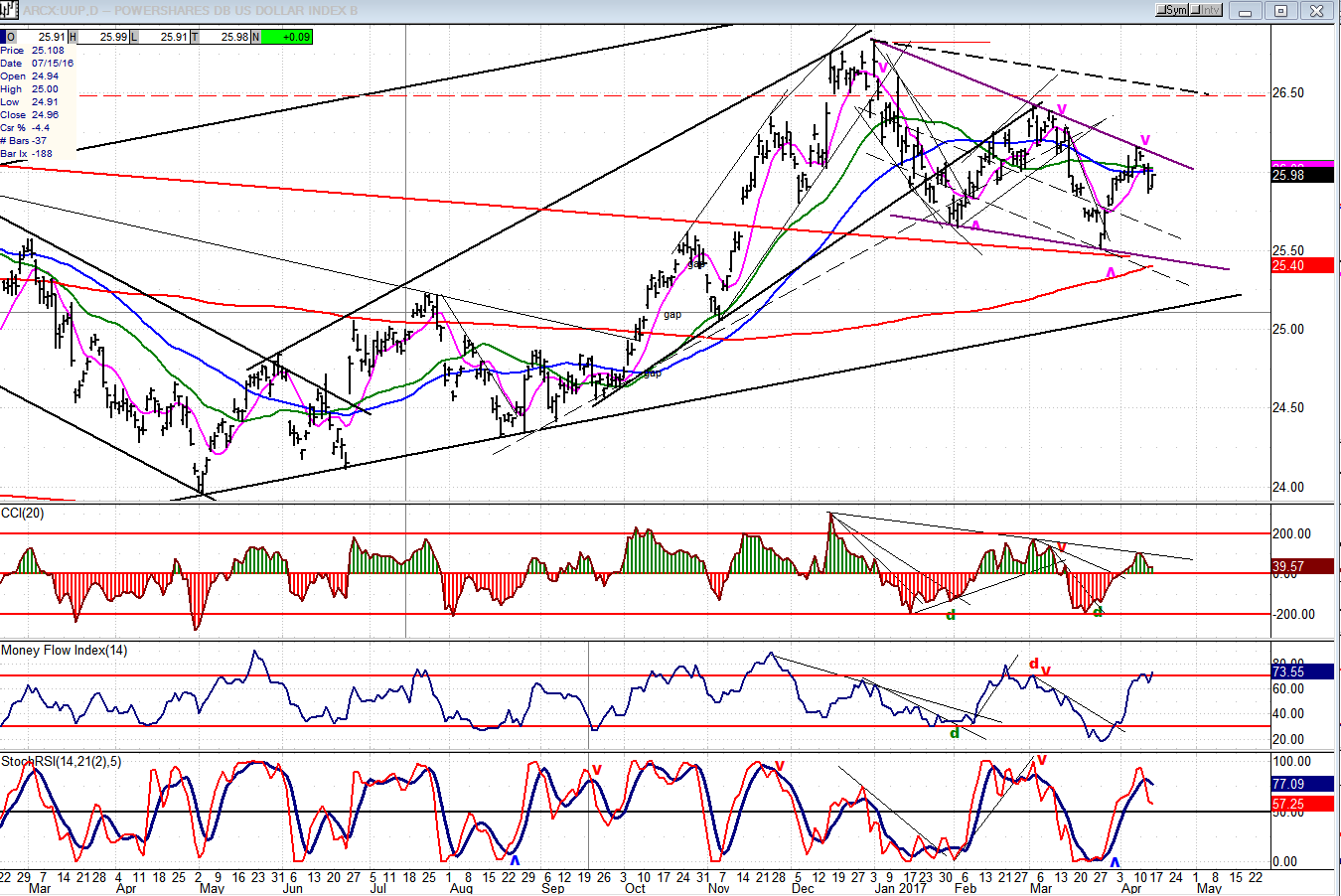Click the Dec label on time axis

click(803, 888)
